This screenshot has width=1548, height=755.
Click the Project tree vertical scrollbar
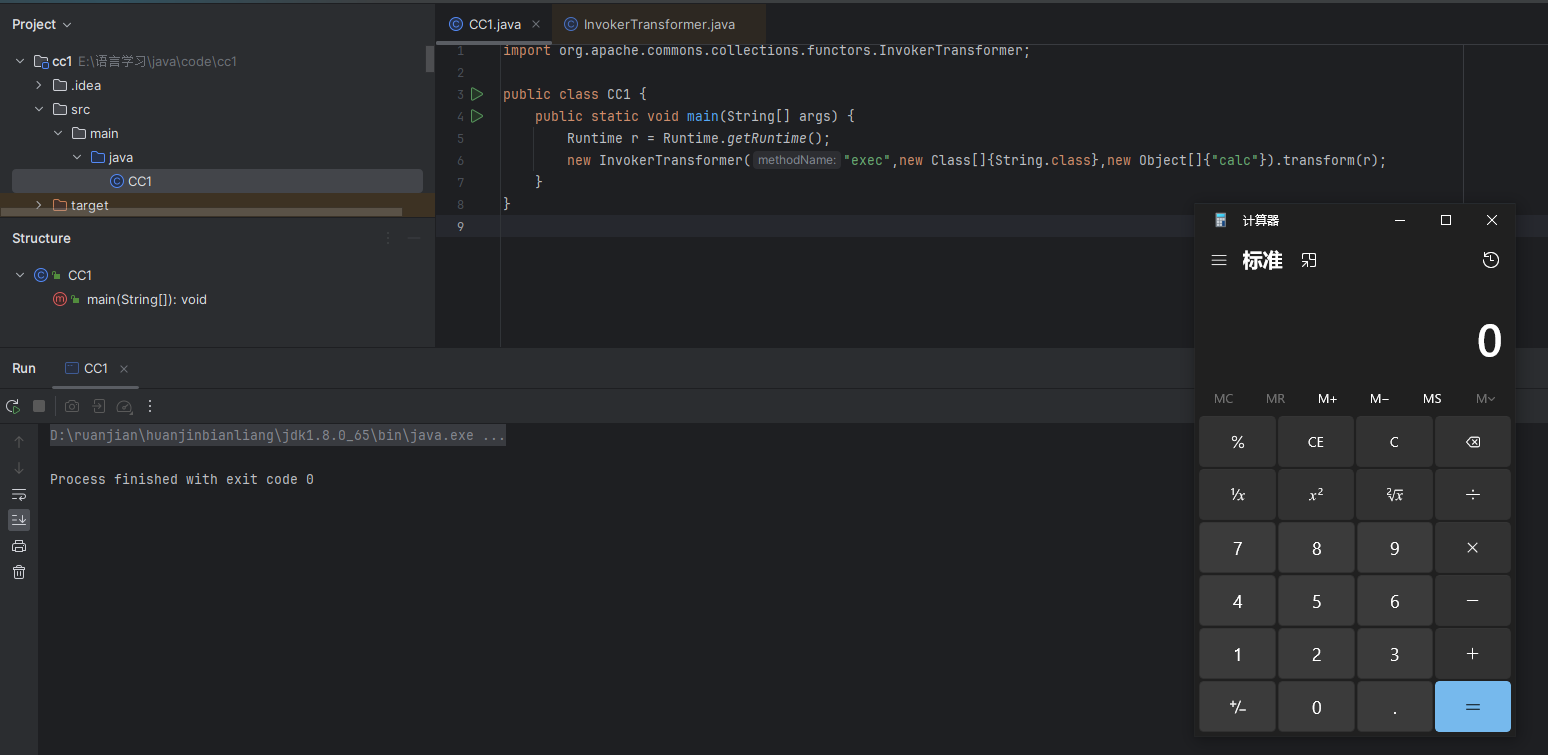(x=430, y=59)
